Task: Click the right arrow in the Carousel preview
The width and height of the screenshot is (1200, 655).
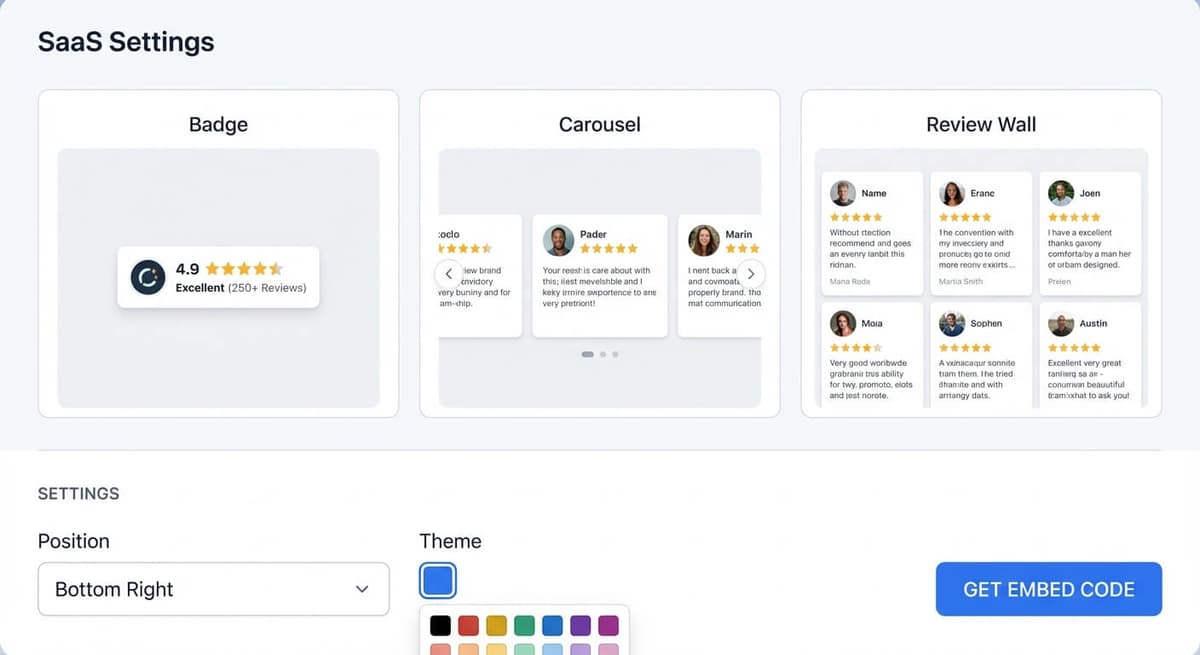Action: (x=751, y=273)
